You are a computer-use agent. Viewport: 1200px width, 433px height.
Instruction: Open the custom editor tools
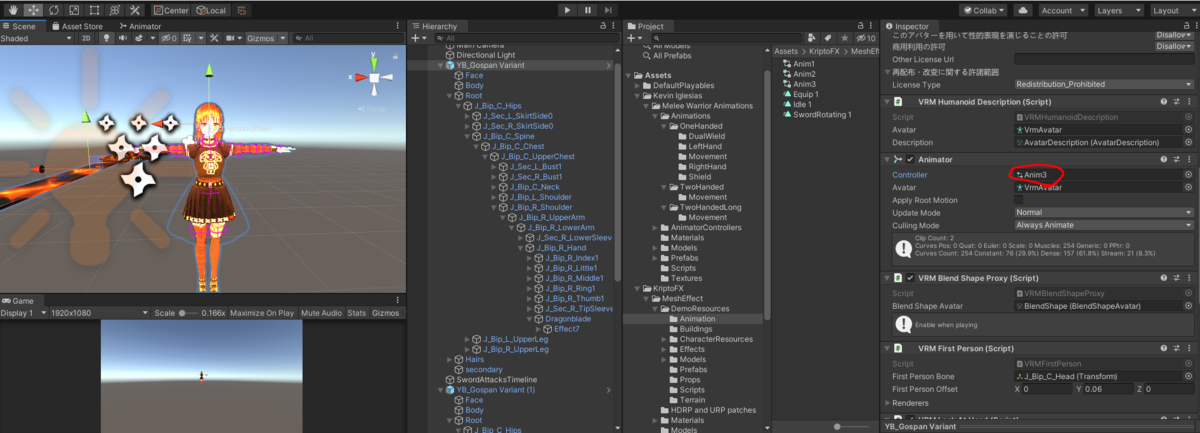(134, 10)
